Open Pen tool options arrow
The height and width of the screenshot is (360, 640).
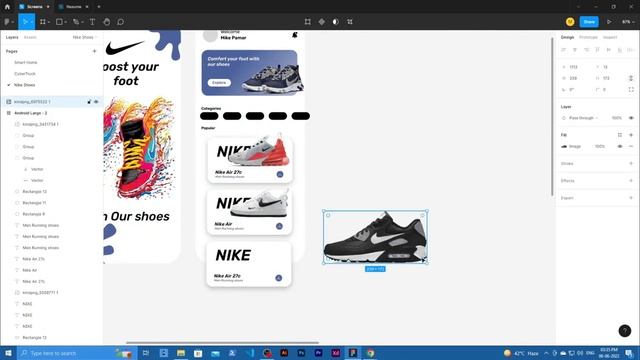[82, 22]
